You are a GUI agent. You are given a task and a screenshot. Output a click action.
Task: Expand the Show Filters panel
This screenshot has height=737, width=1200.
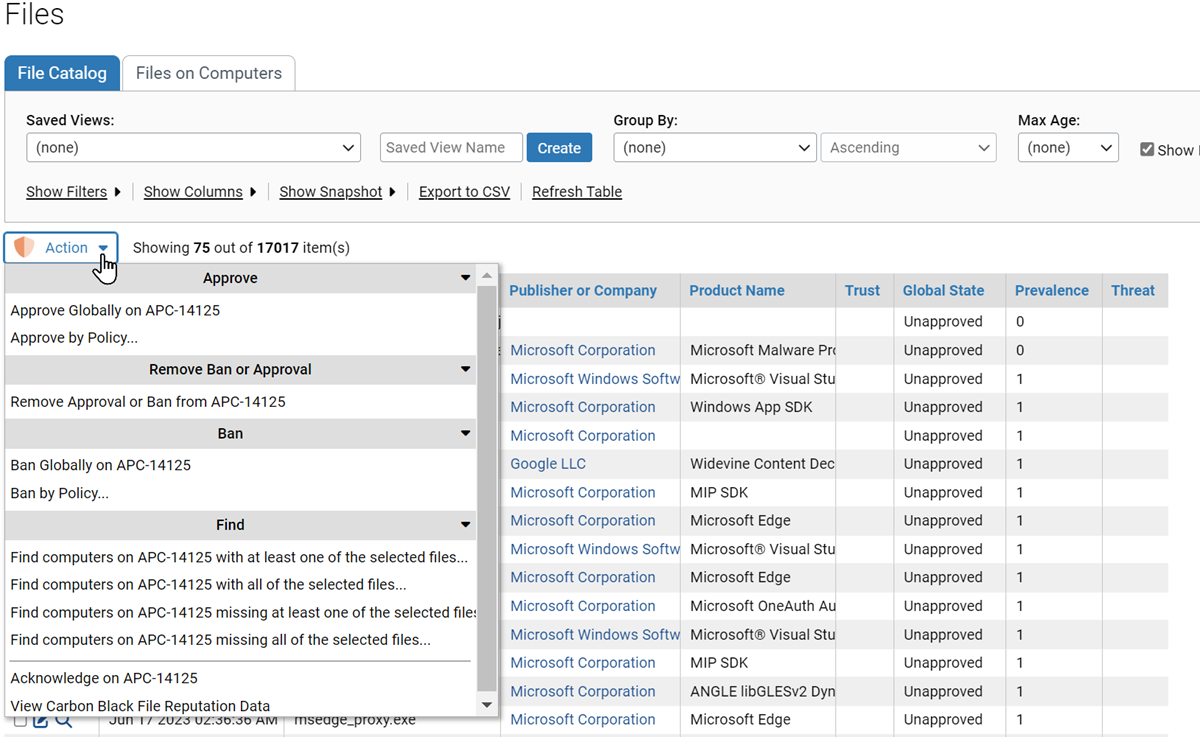point(68,191)
